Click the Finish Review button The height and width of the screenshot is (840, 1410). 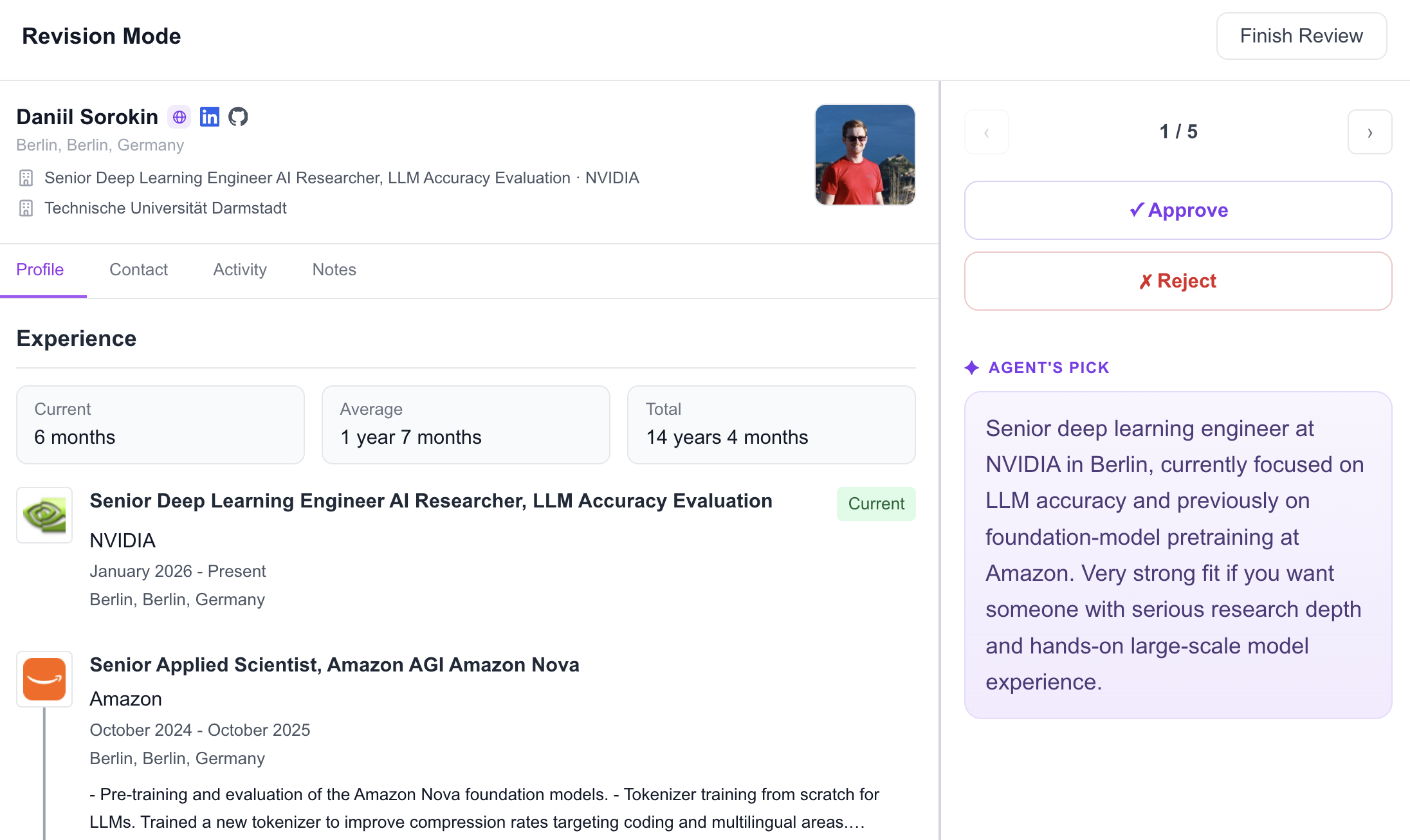pyautogui.click(x=1302, y=36)
